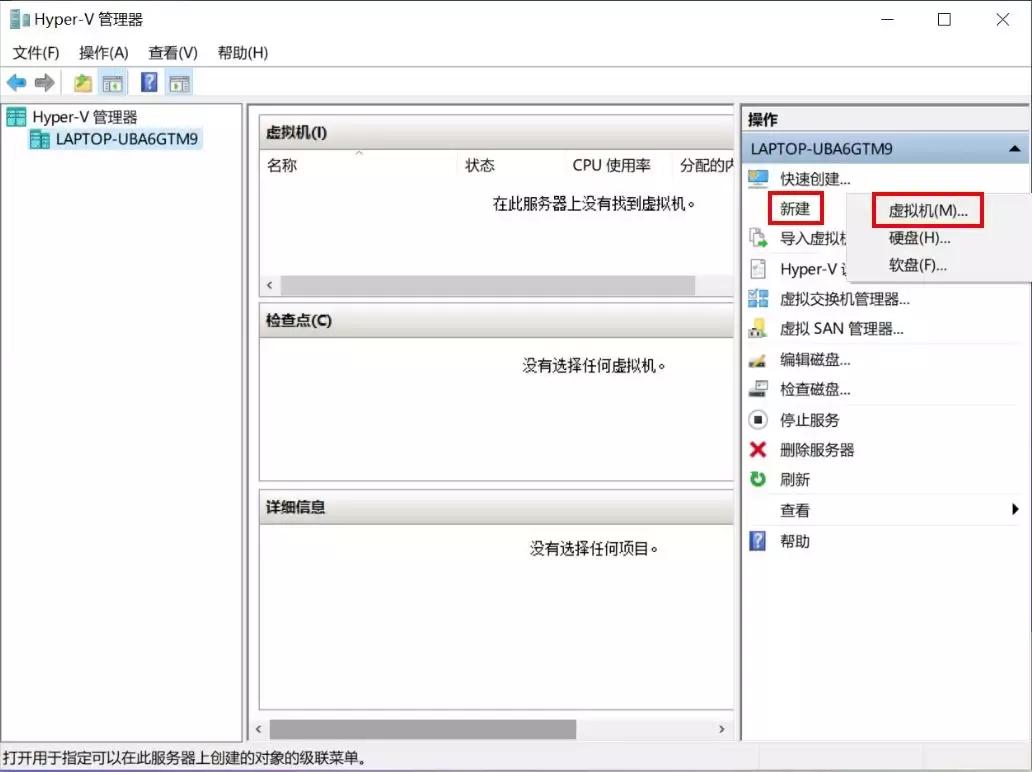Click the highlighted 新建 action
The height and width of the screenshot is (772, 1032).
[795, 209]
